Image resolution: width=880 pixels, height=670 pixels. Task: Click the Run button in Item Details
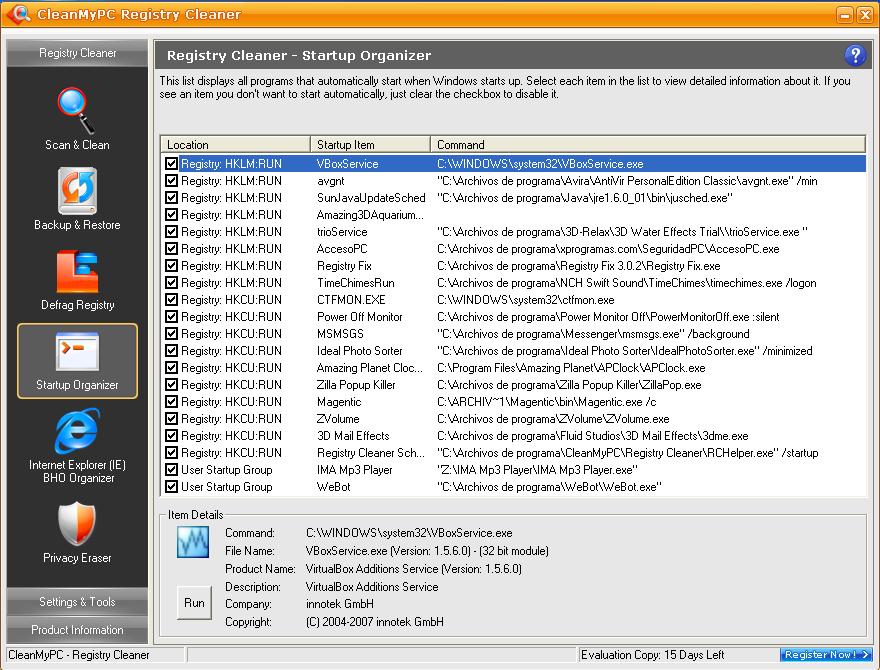pyautogui.click(x=194, y=603)
